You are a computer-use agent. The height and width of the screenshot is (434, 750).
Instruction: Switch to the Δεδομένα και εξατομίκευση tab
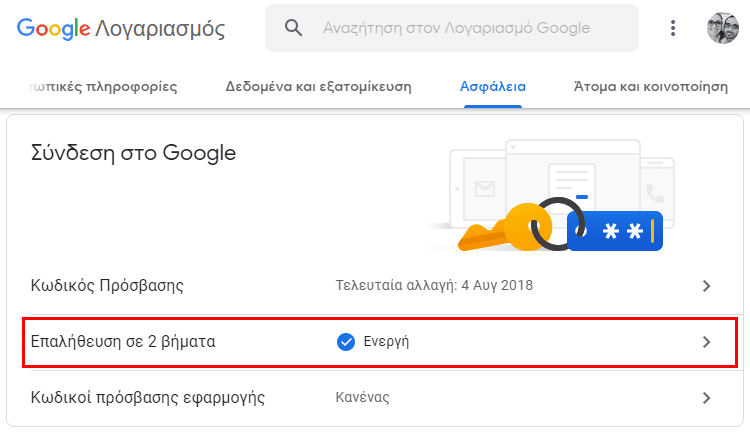[x=319, y=87]
